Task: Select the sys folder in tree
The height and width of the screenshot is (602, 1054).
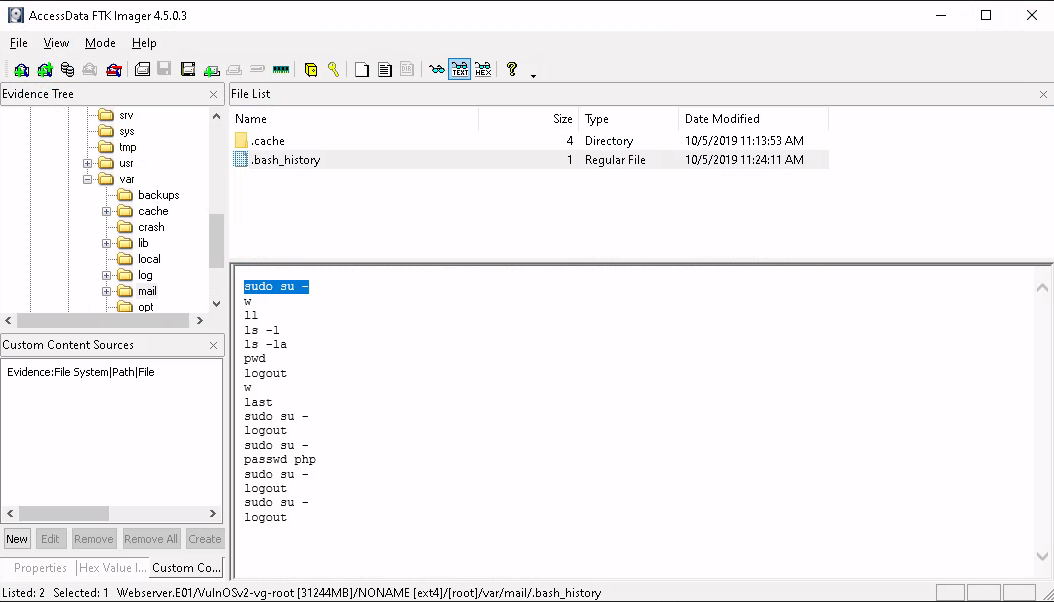Action: (127, 131)
